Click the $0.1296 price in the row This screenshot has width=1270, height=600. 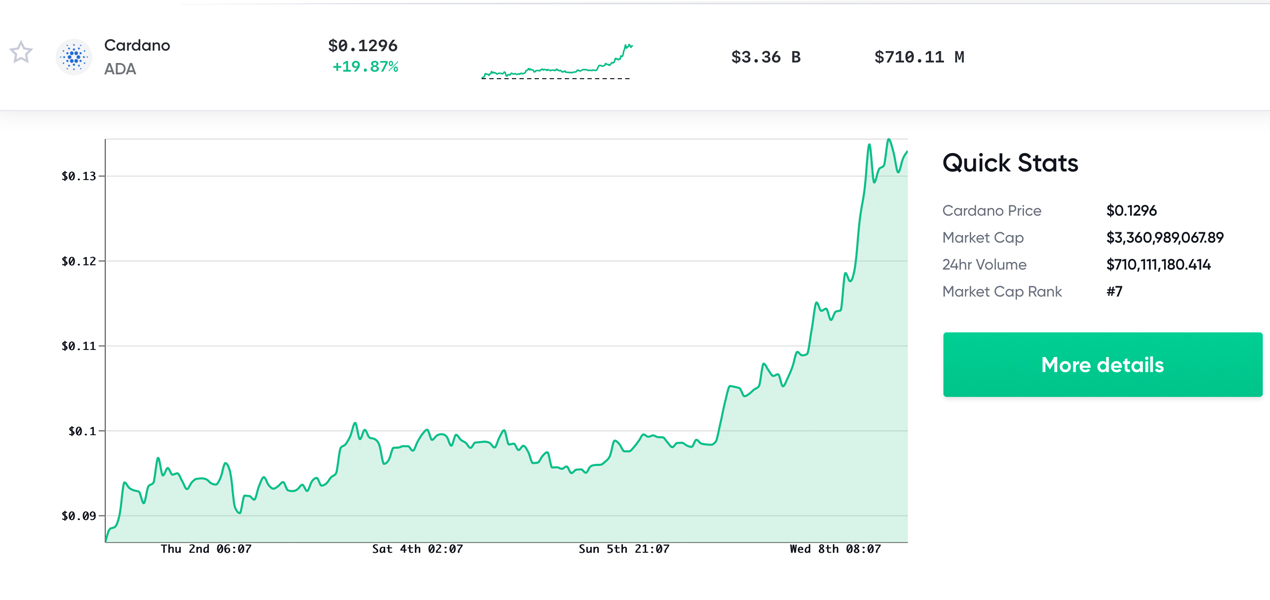click(x=363, y=46)
